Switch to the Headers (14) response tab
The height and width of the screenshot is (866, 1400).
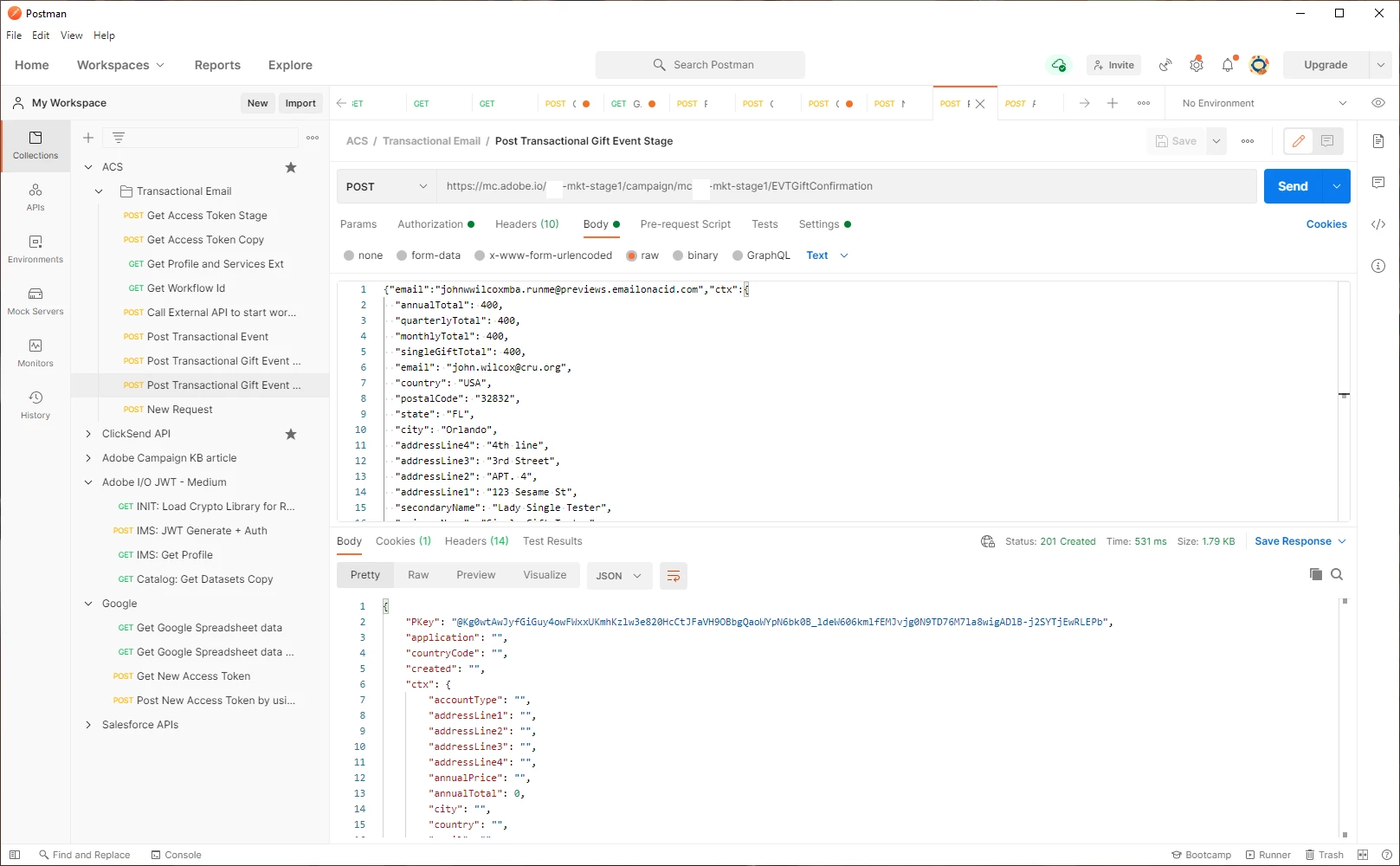point(477,541)
